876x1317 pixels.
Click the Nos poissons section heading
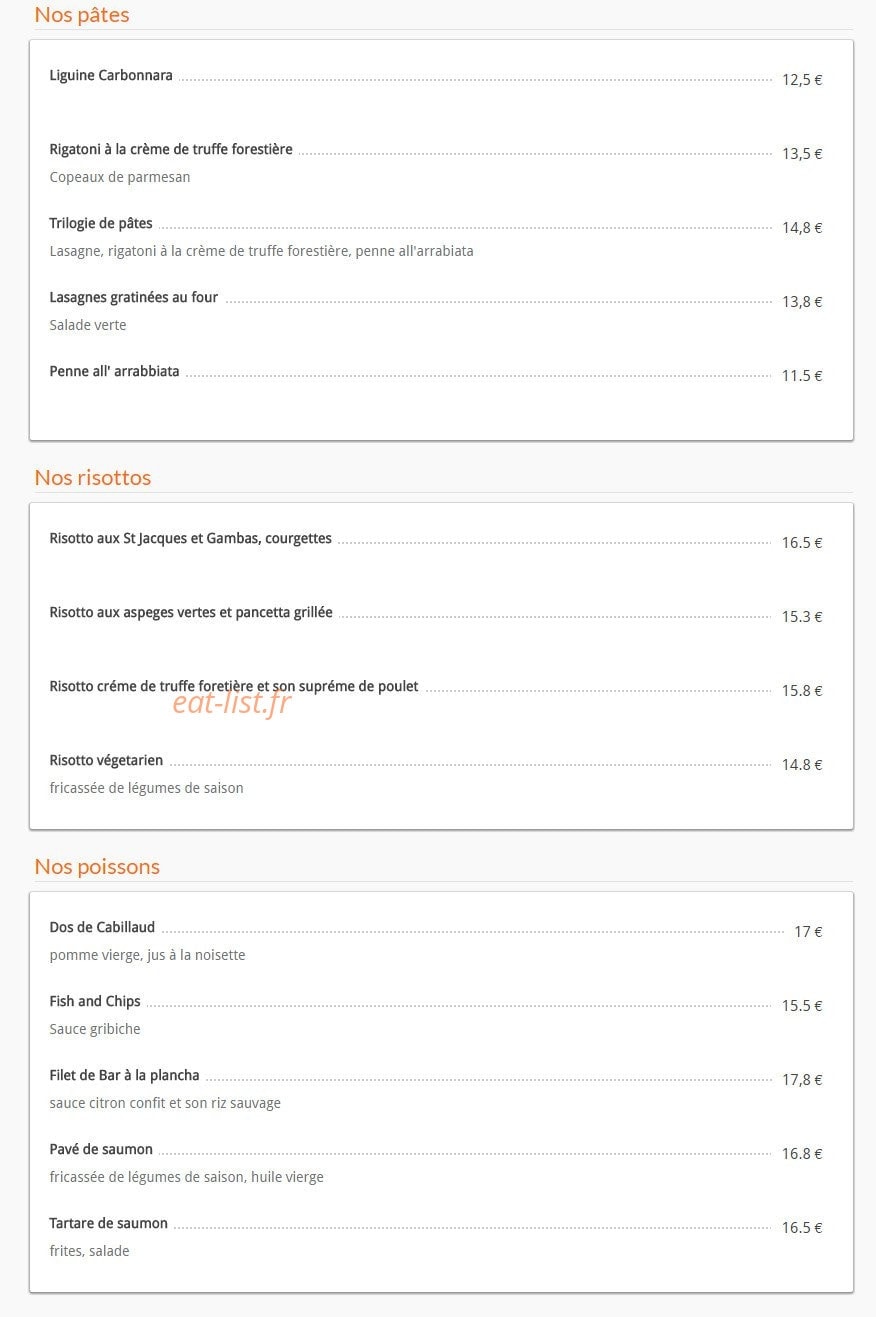coord(97,866)
